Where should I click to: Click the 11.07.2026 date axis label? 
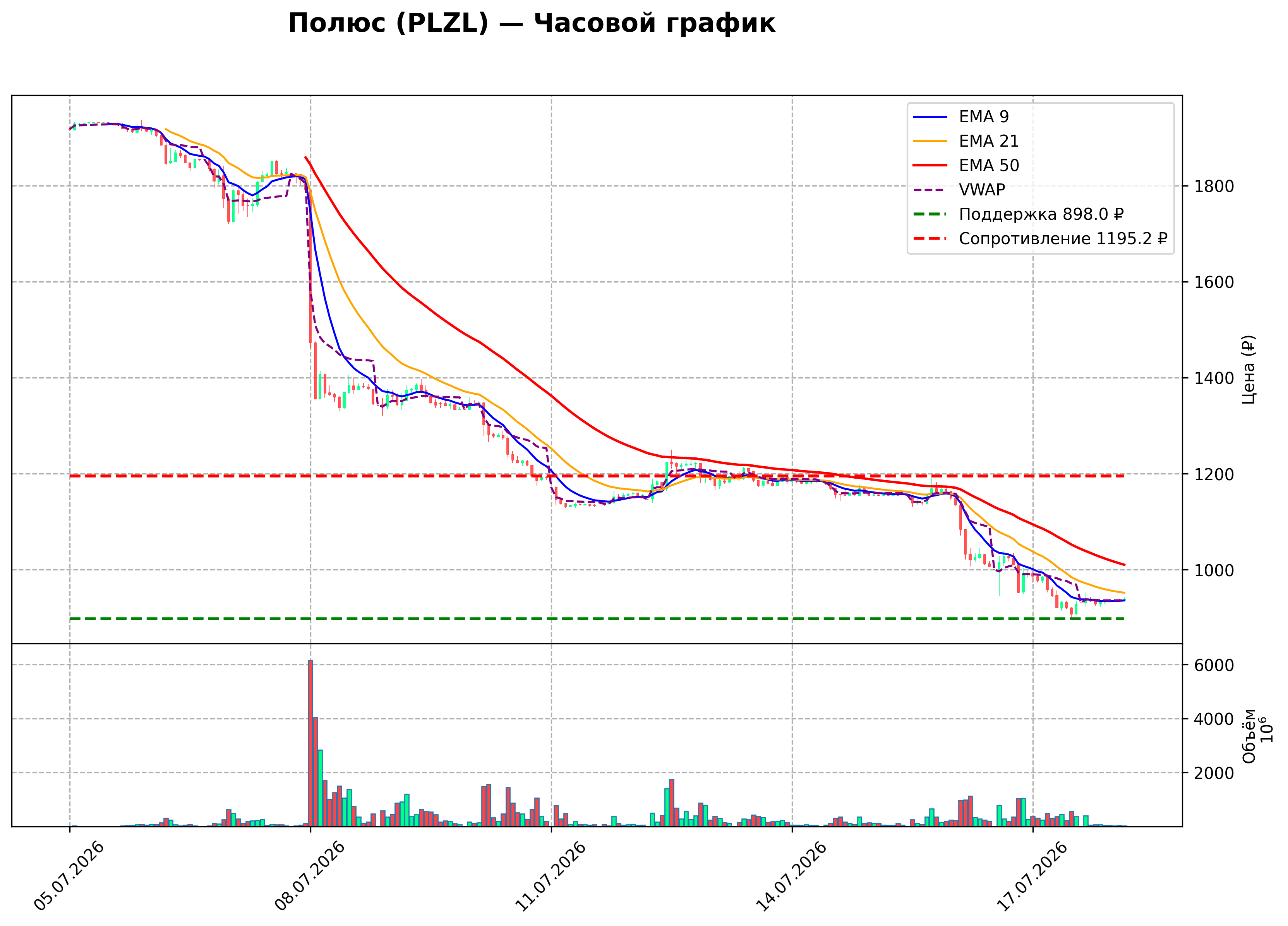click(x=551, y=876)
